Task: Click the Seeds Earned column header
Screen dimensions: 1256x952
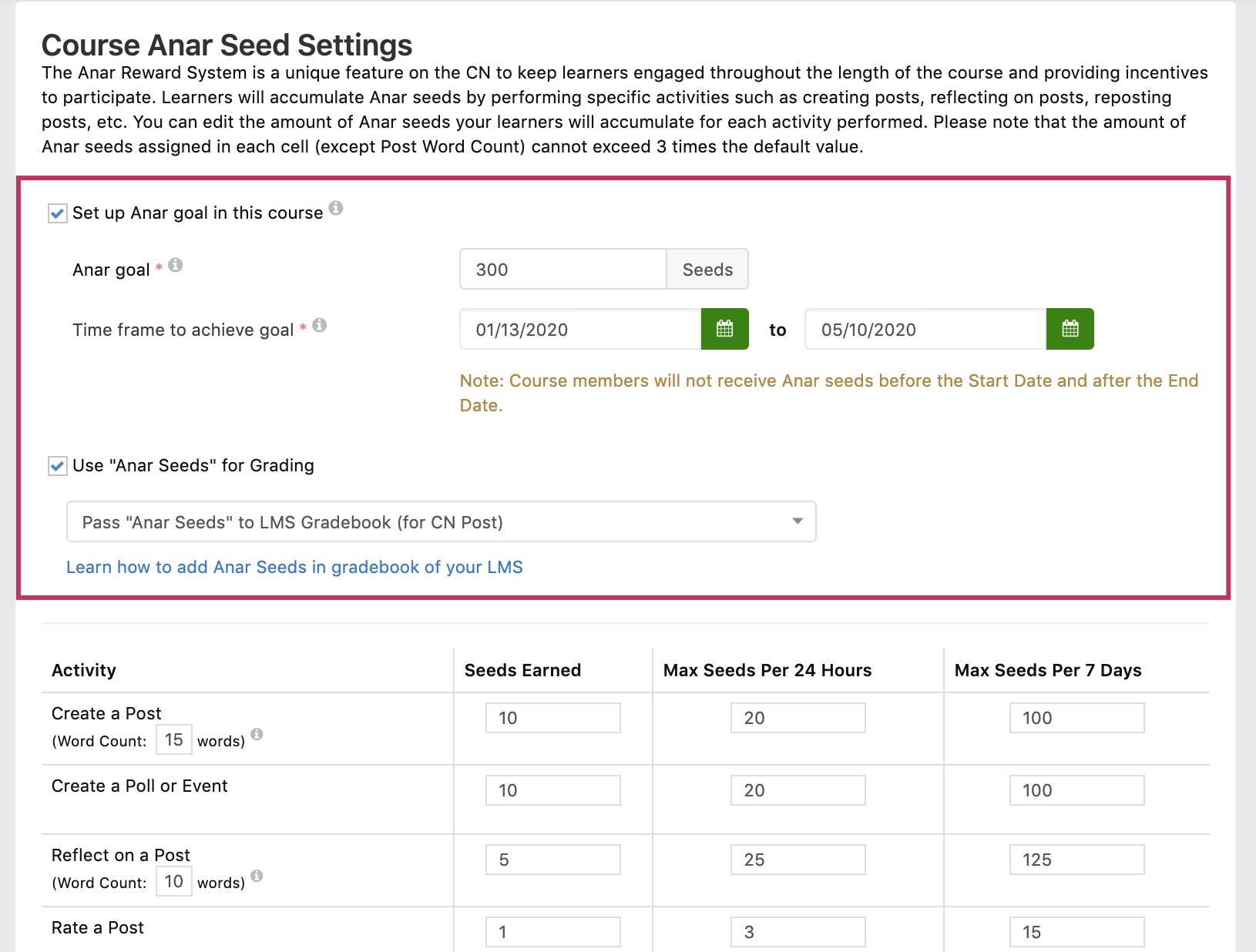Action: click(x=522, y=670)
